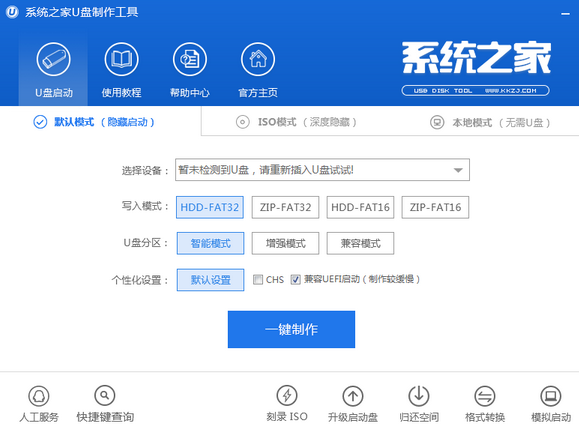The width and height of the screenshot is (579, 424).
Task: Click the USB DISK TOOL website banner
Action: pyautogui.click(x=476, y=90)
